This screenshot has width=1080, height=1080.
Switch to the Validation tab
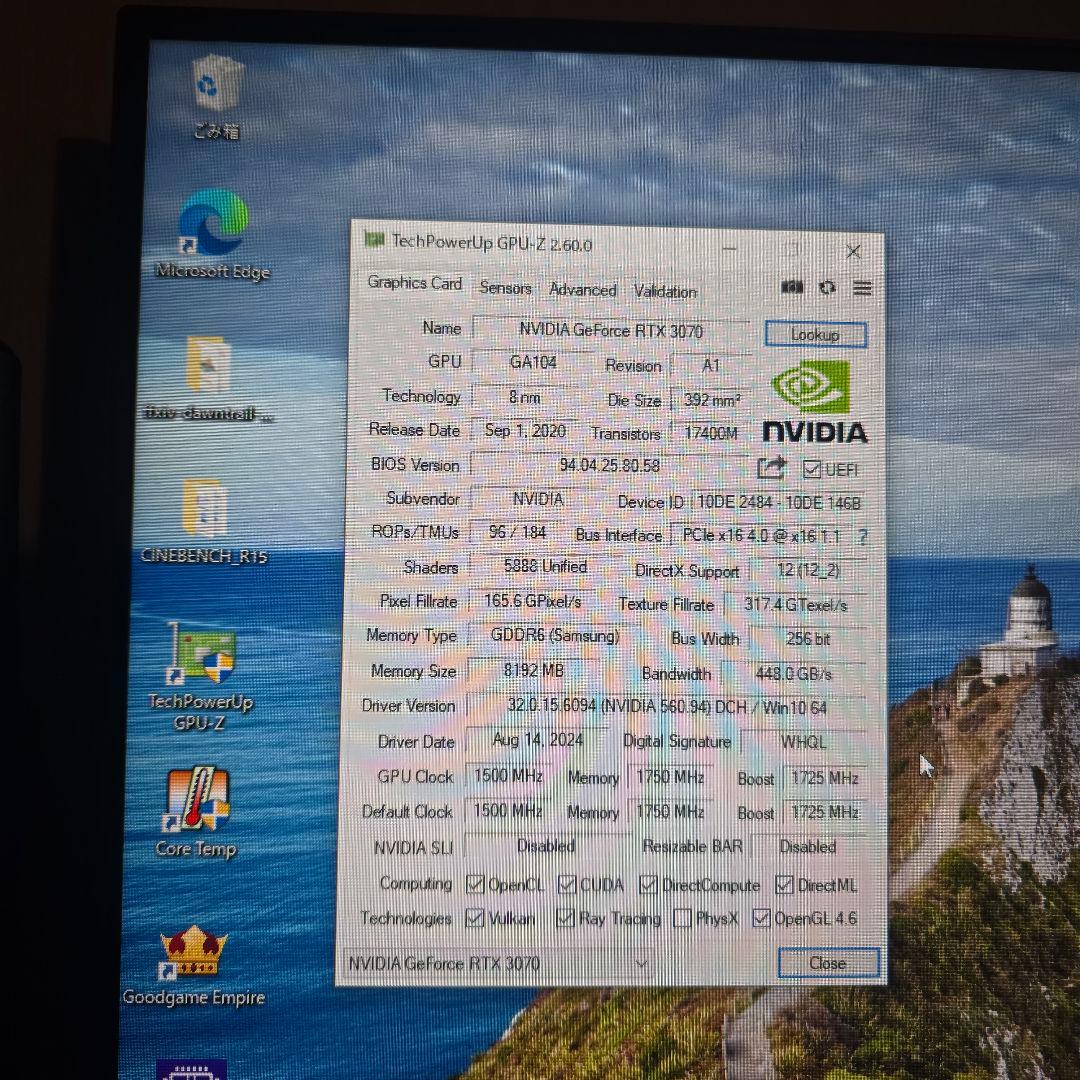pyautogui.click(x=665, y=291)
